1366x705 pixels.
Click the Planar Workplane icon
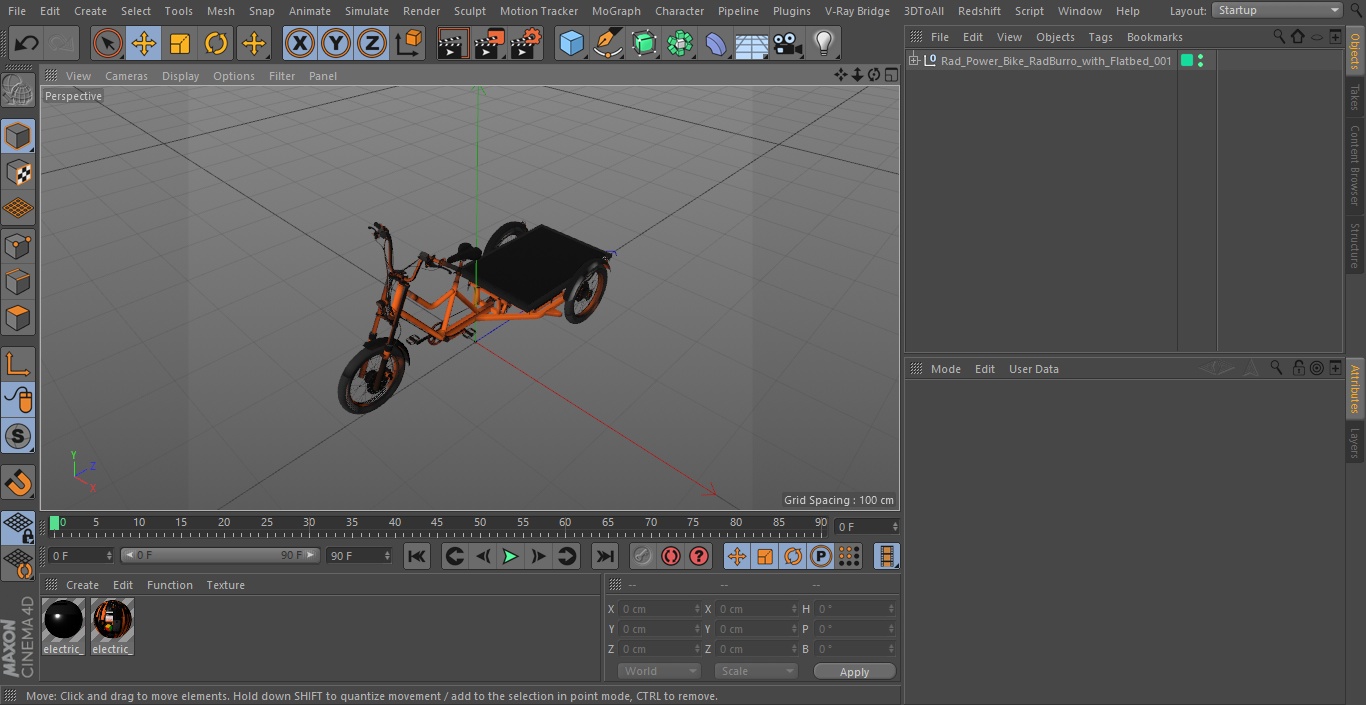coord(18,565)
